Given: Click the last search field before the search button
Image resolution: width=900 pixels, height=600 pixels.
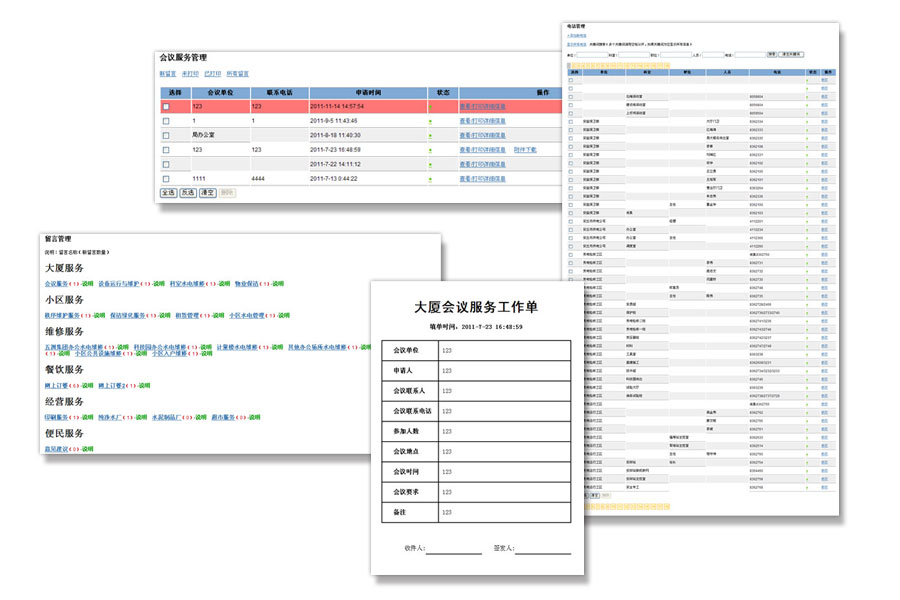Looking at the screenshot, I should pyautogui.click(x=750, y=55).
